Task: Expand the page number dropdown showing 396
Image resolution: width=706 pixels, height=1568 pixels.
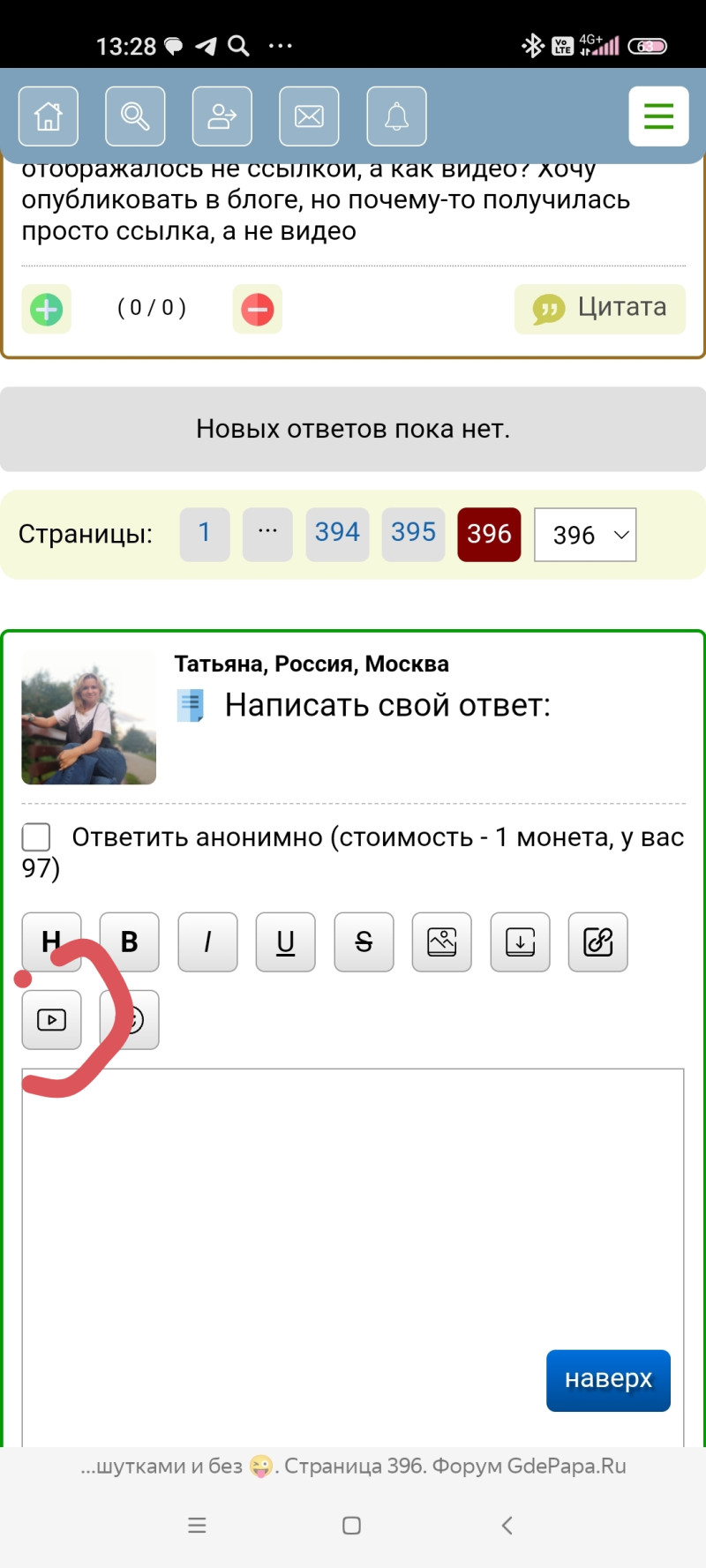Action: pyautogui.click(x=585, y=535)
